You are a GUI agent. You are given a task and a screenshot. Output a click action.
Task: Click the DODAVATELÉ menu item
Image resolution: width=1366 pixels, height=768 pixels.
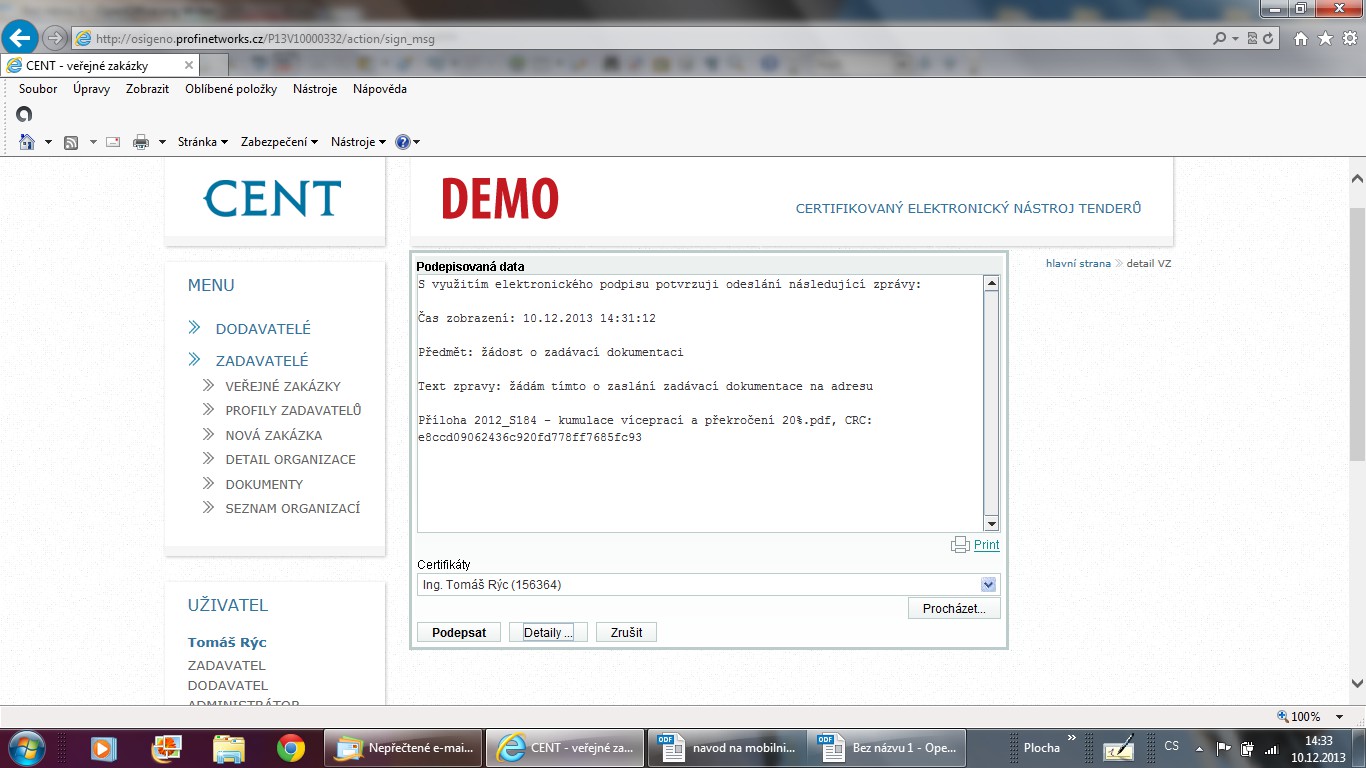tap(263, 329)
